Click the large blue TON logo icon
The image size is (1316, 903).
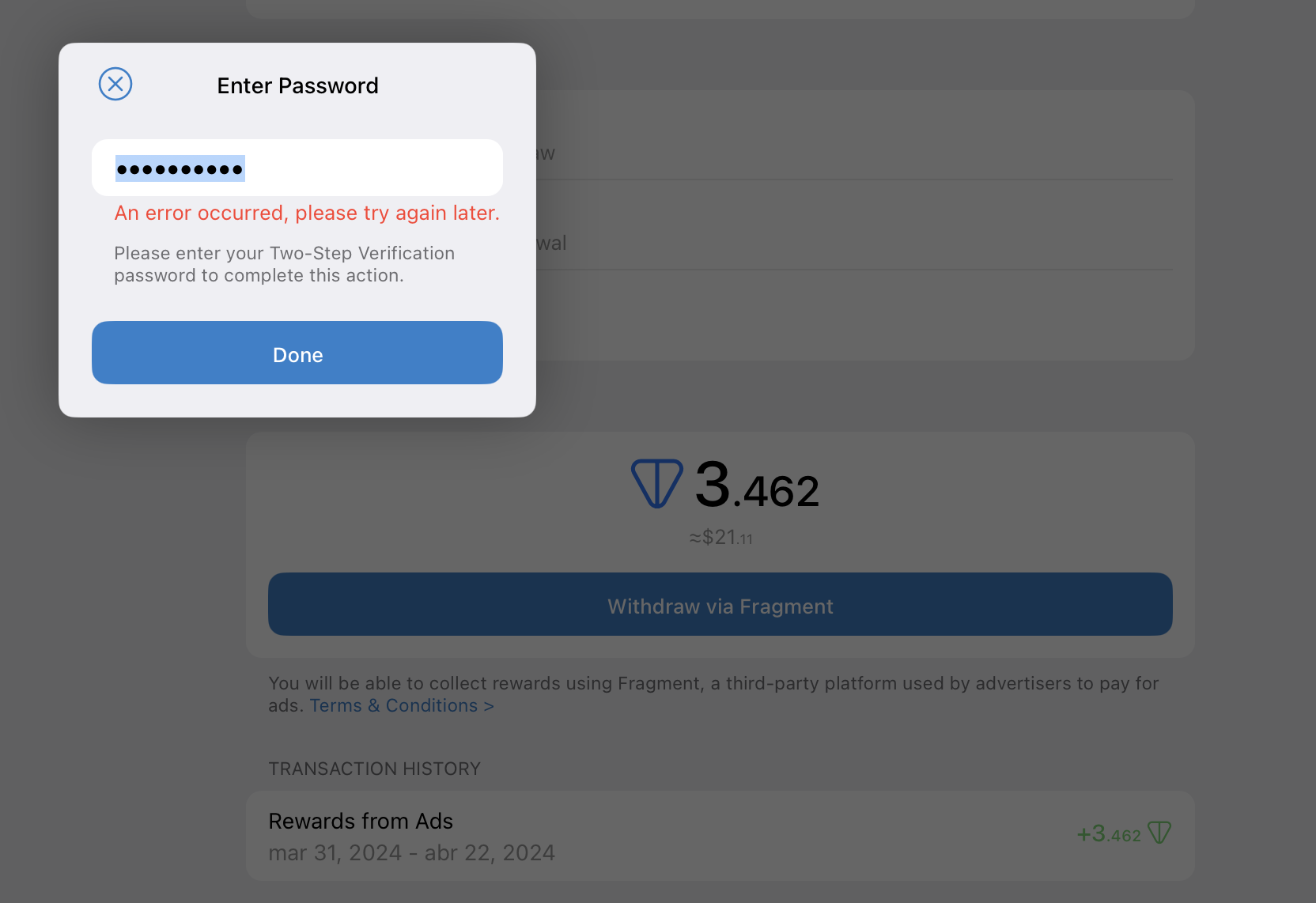pos(656,483)
